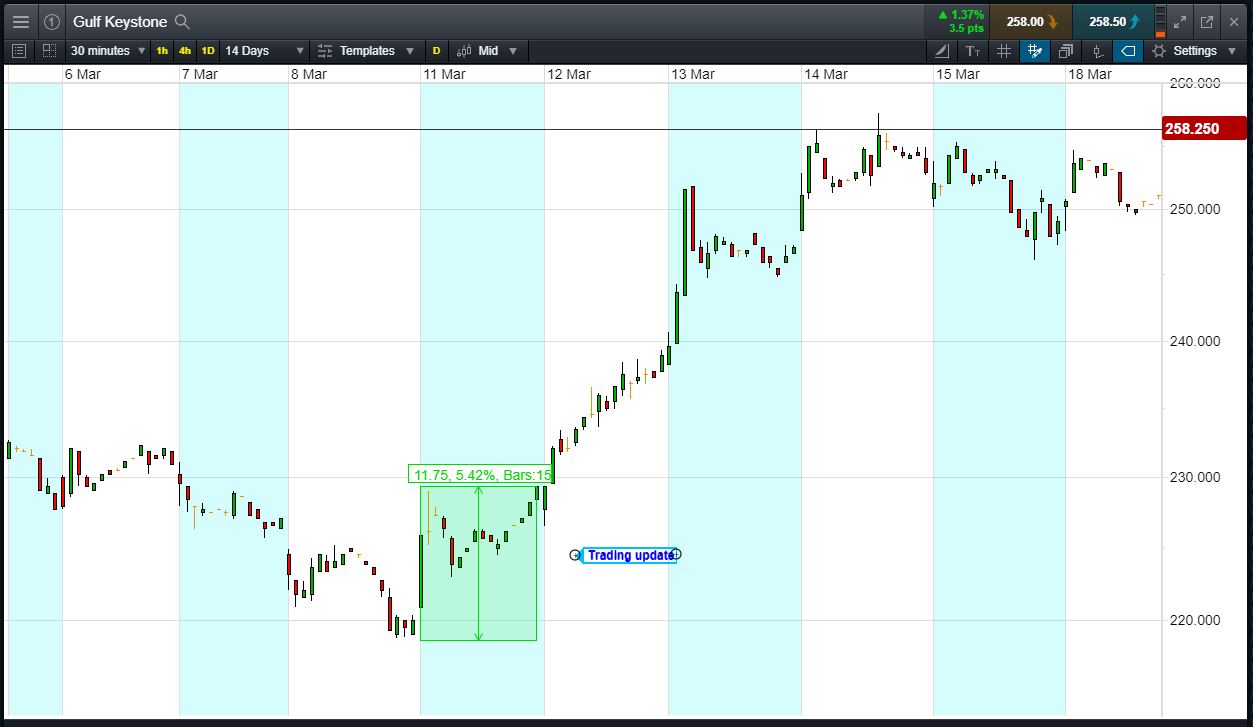The height and width of the screenshot is (727, 1253).
Task: Click the 230.000 price axis label
Action: [x=1194, y=477]
